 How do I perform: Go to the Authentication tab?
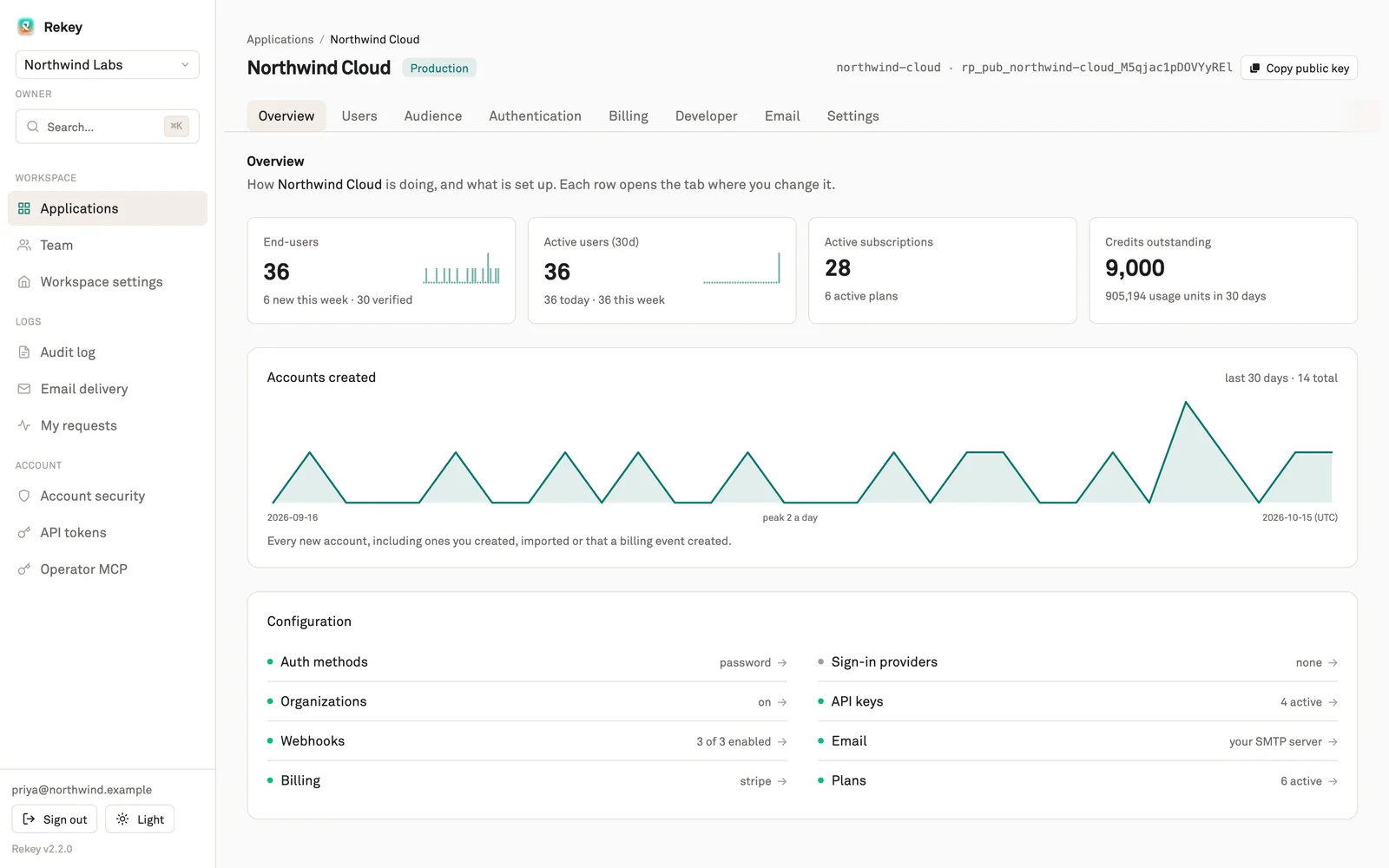[x=535, y=116]
